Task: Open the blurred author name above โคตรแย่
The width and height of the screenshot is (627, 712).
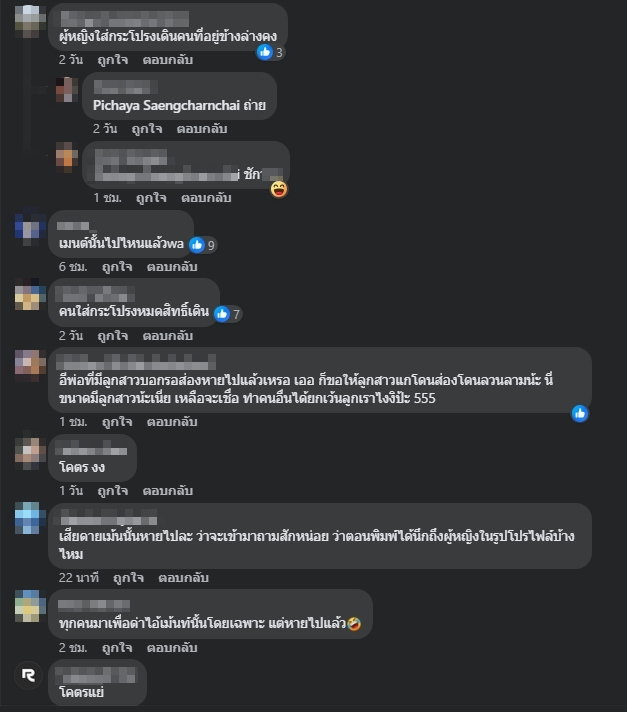Action: 96,675
